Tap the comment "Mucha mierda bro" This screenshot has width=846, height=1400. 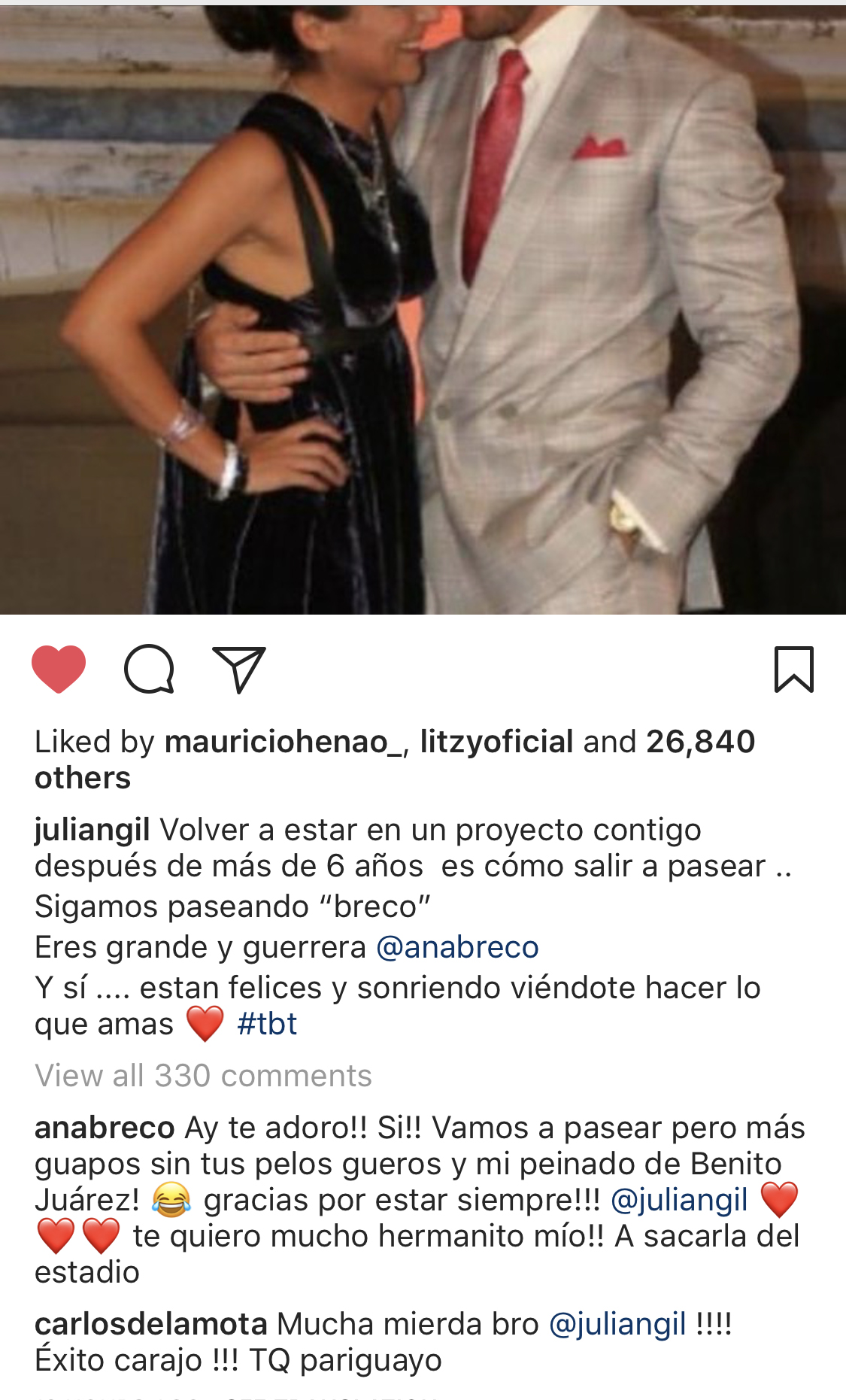[x=408, y=1324]
